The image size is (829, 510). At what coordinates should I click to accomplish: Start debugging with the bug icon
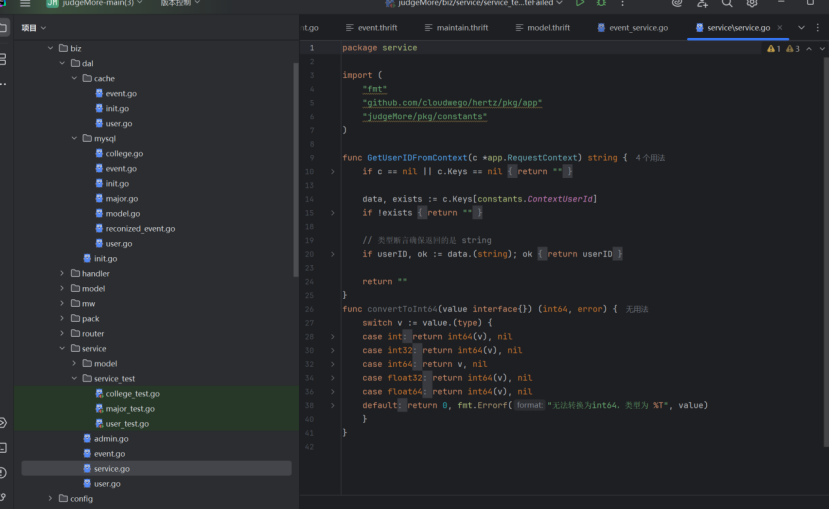(601, 3)
